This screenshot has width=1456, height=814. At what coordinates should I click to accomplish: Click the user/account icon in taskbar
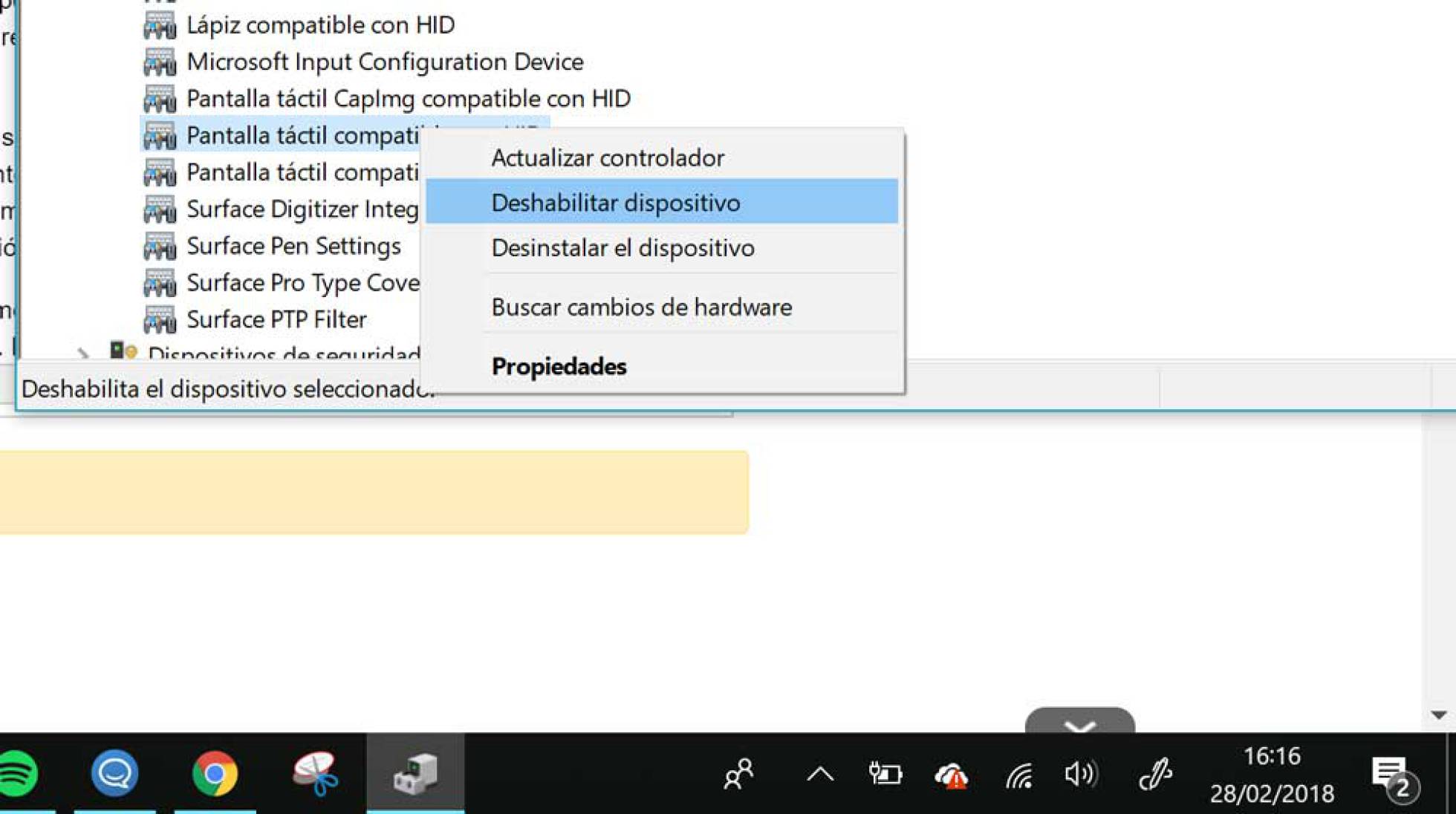point(742,773)
